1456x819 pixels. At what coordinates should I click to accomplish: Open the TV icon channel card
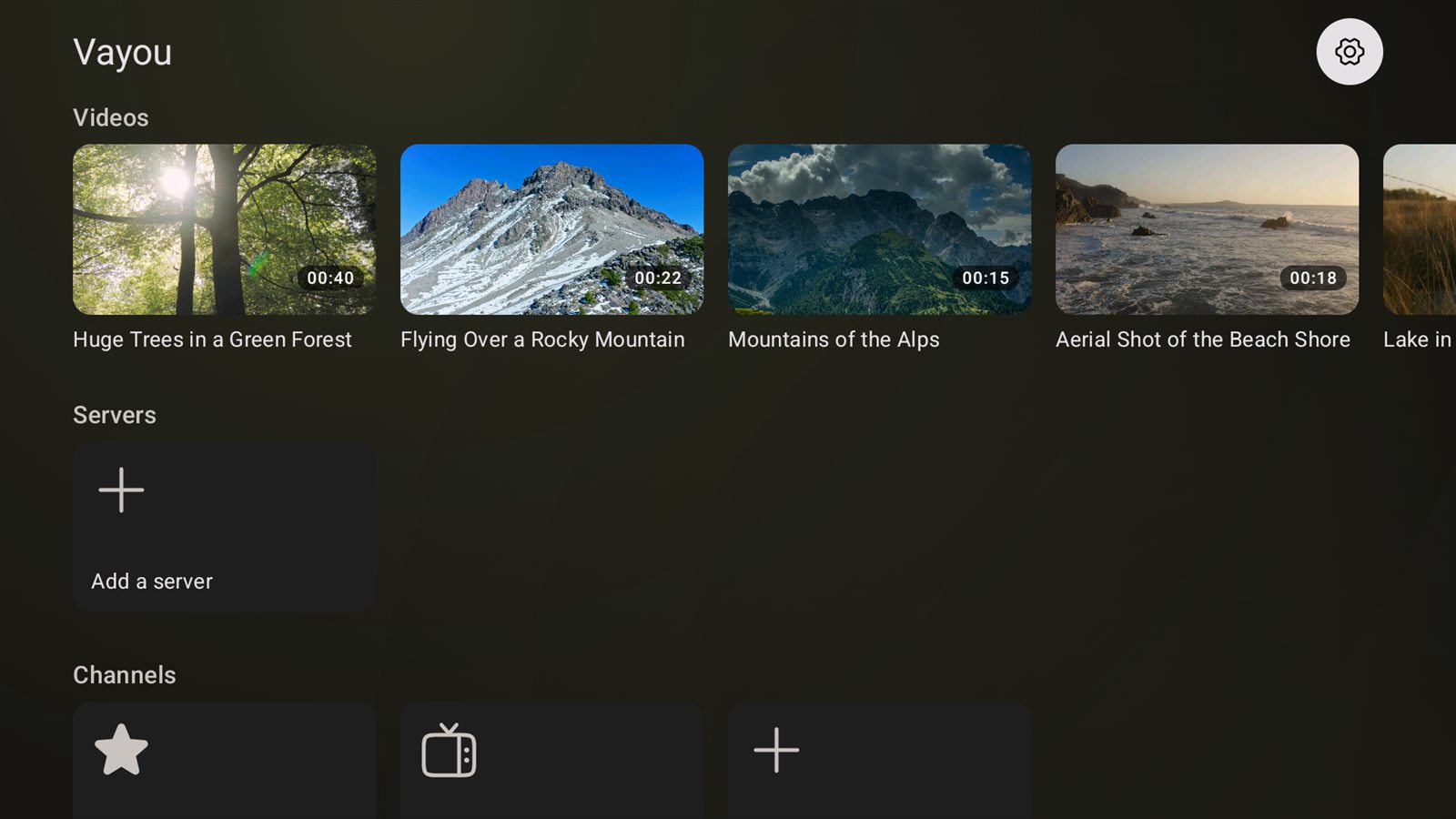coord(552,760)
